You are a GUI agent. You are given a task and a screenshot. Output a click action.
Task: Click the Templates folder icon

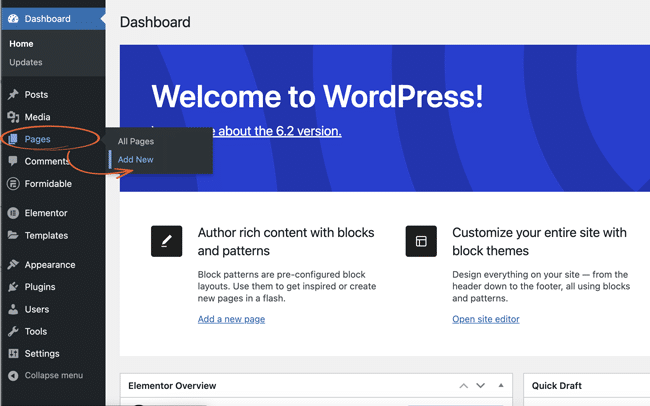(13, 235)
